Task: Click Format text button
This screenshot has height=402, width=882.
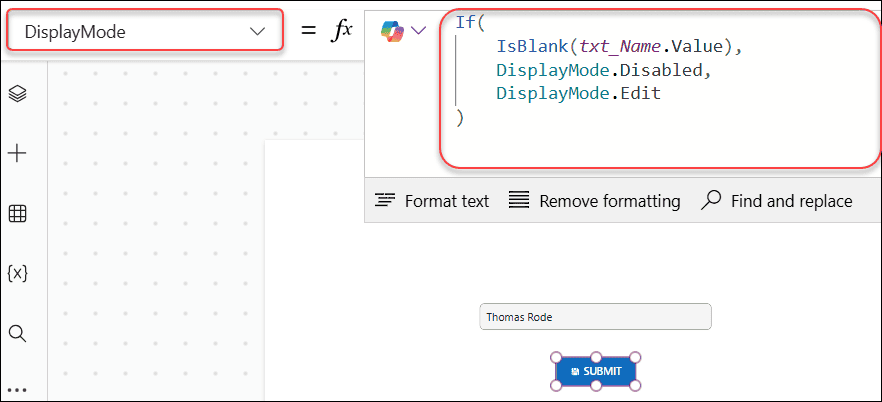Action: coord(432,201)
